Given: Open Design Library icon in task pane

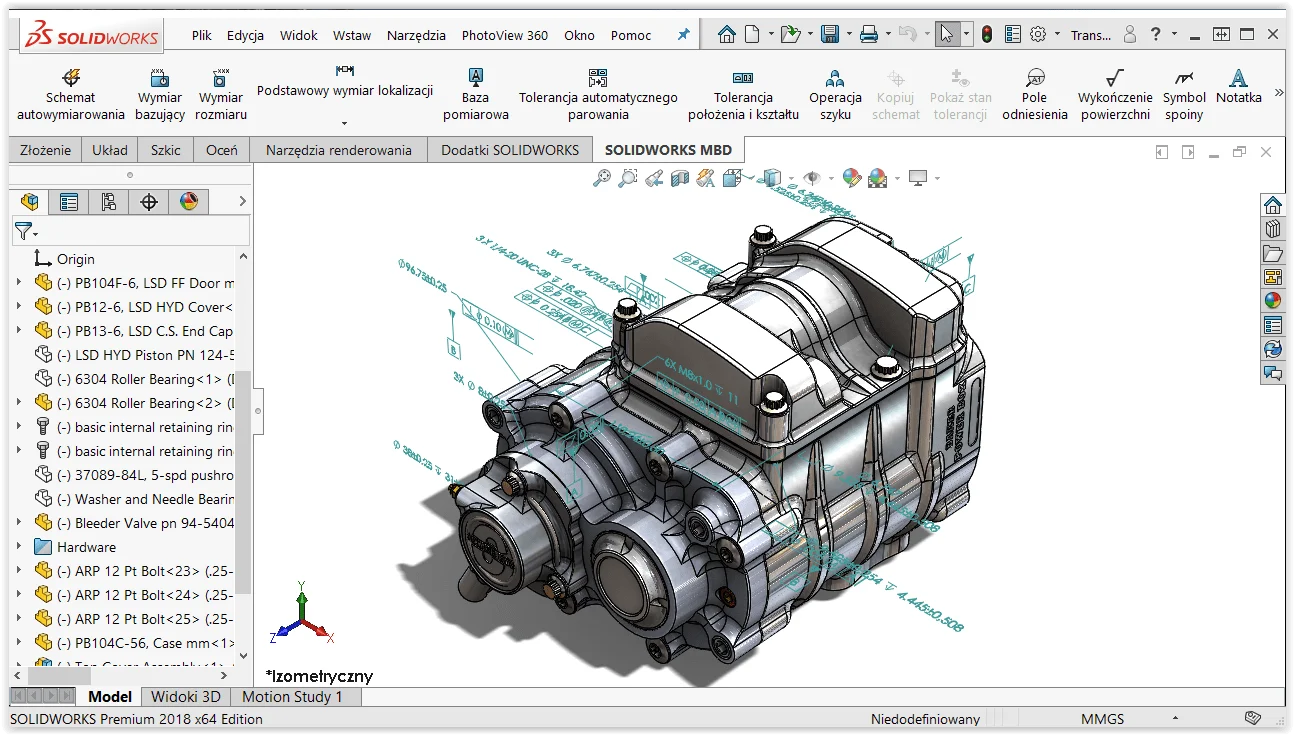Looking at the screenshot, I should pos(1273,229).
